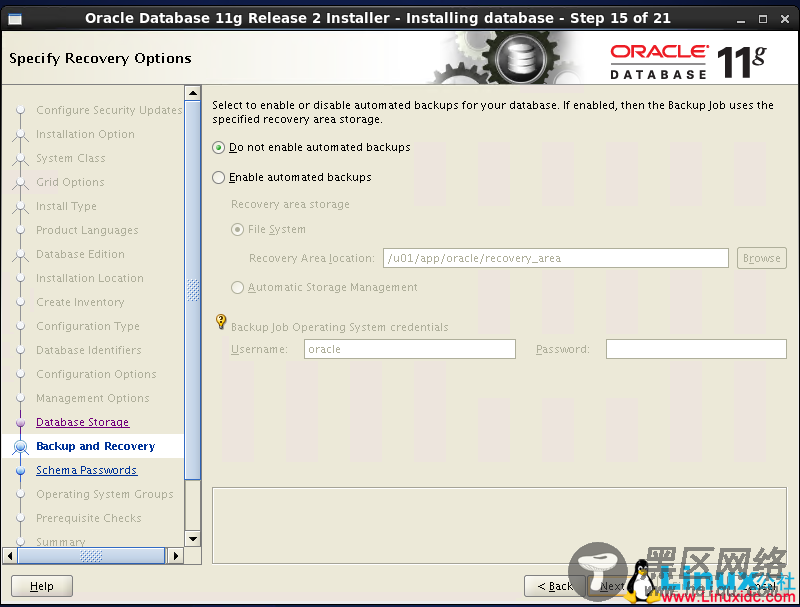This screenshot has width=800, height=607.
Task: Click Browse for recovery area location
Action: click(762, 258)
